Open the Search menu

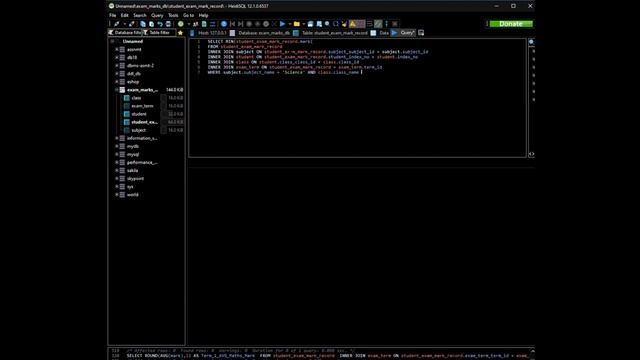140,15
